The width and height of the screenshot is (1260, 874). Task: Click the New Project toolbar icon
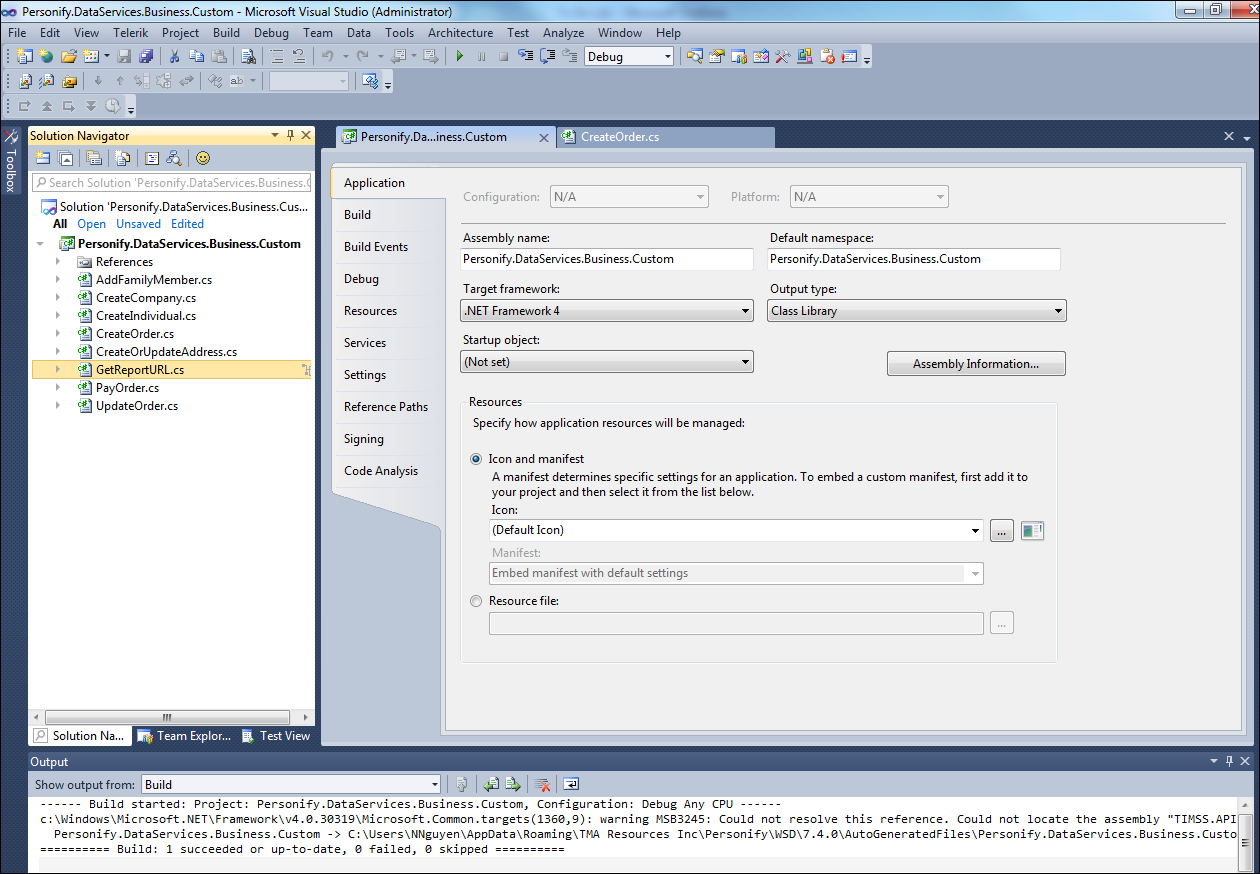tap(25, 57)
